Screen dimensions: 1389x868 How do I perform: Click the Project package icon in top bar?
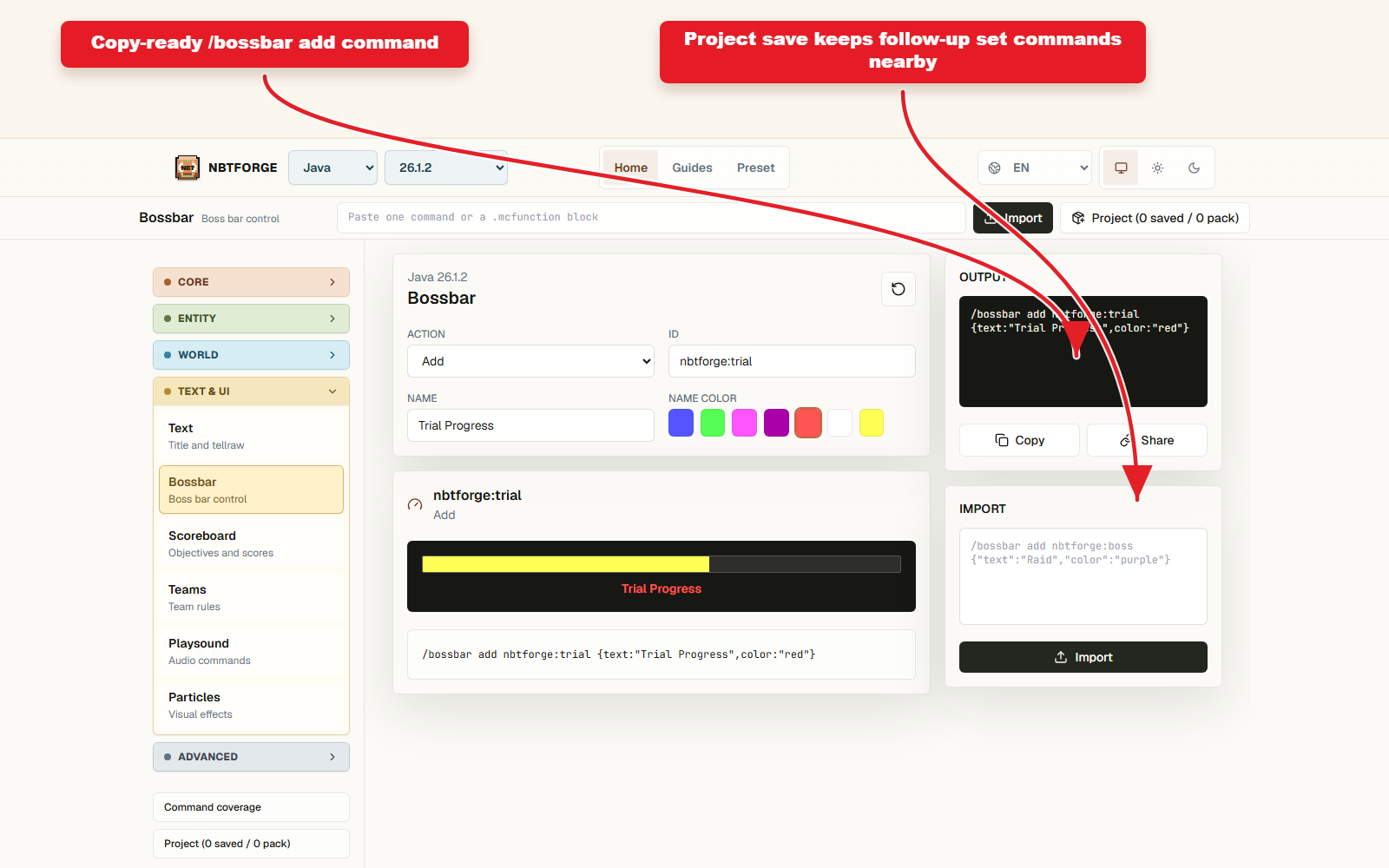click(1078, 218)
